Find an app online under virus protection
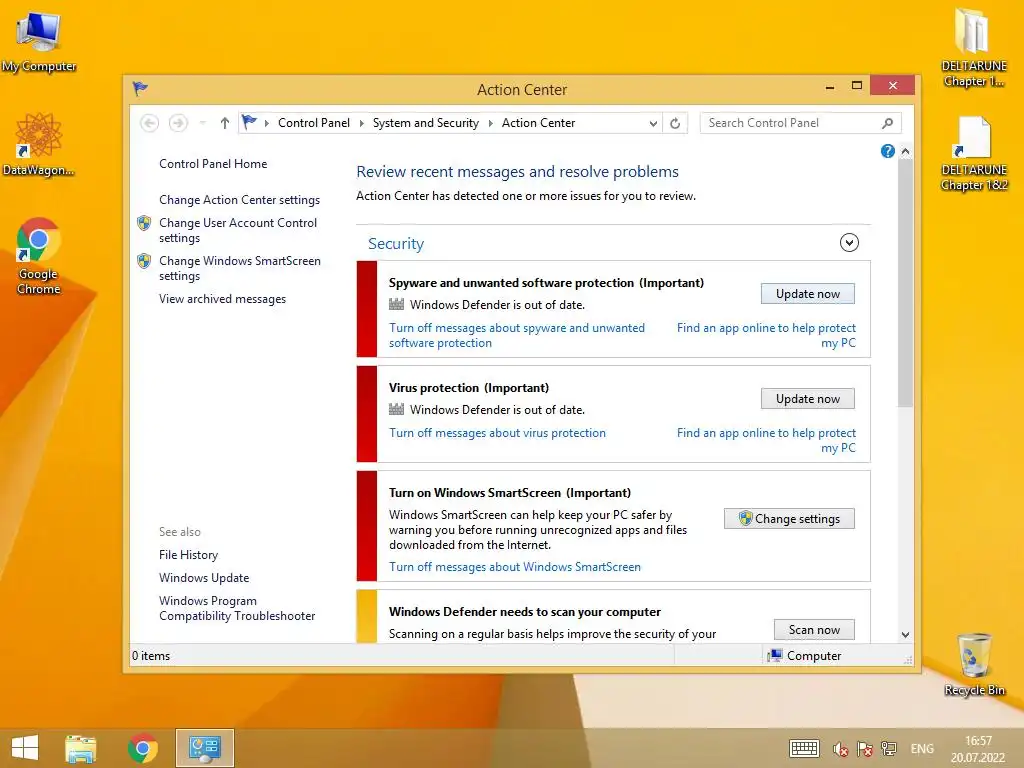The width and height of the screenshot is (1024, 768). pos(766,440)
